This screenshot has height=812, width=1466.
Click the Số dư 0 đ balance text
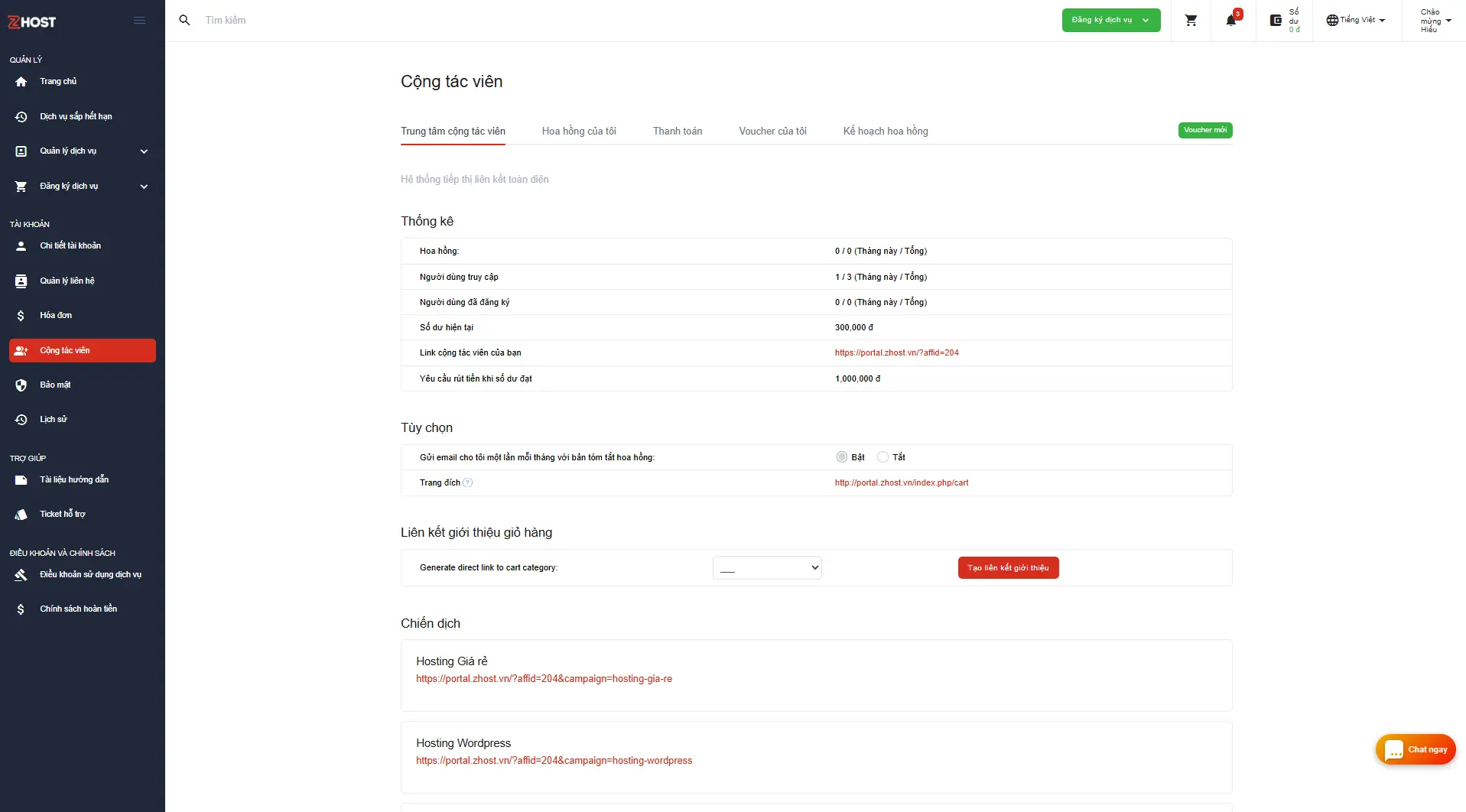pos(1294,21)
